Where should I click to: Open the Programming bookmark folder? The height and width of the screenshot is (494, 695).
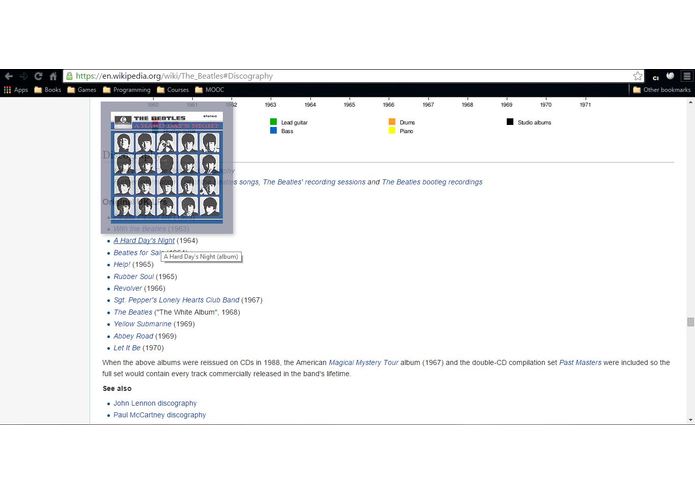127,90
